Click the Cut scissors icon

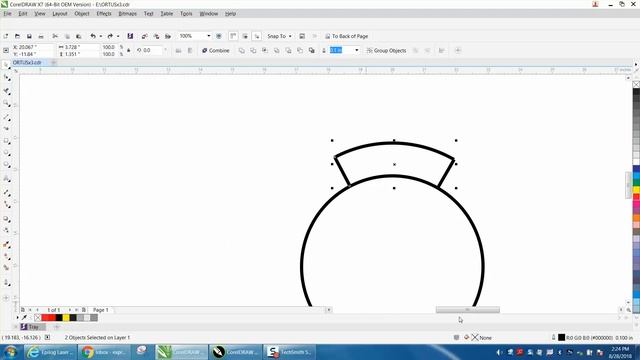(x=55, y=36)
